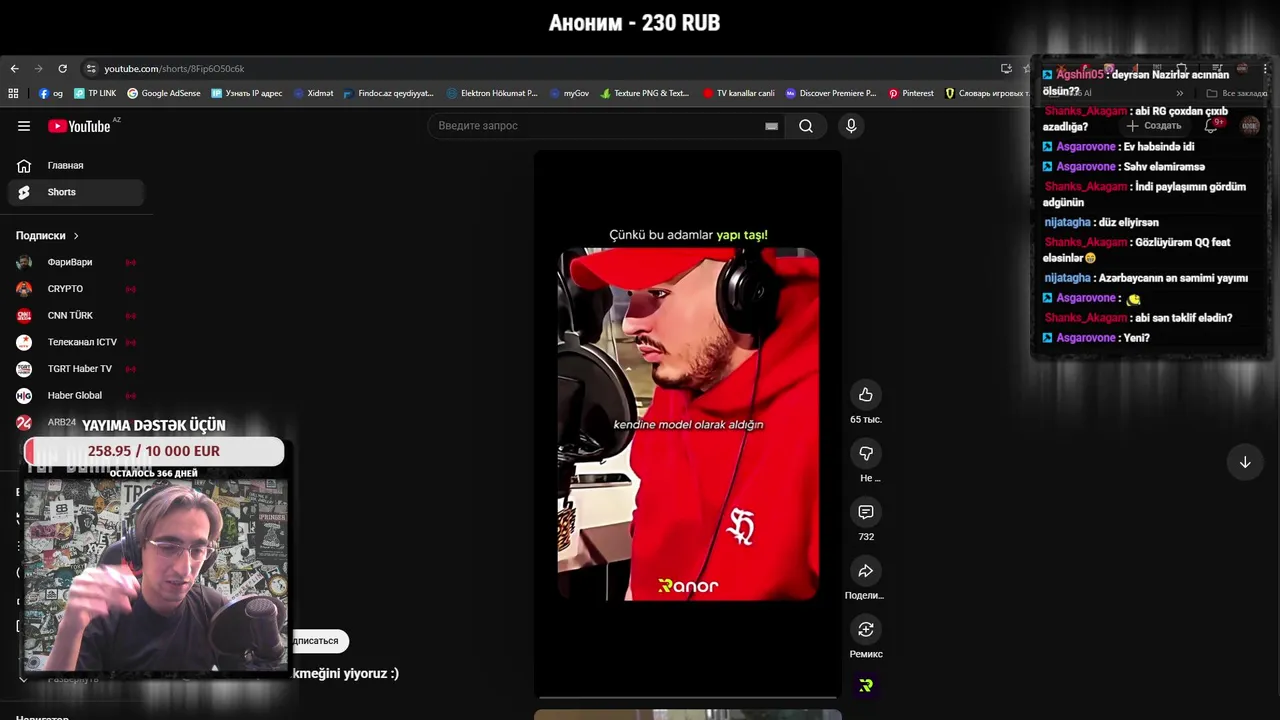Reload the page with the refresh icon
This screenshot has height=720, width=1280.
[62, 69]
